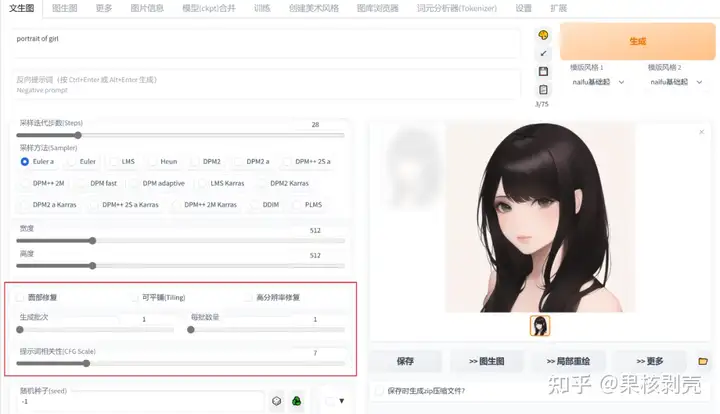Open the 扩展 tab

click(558, 8)
